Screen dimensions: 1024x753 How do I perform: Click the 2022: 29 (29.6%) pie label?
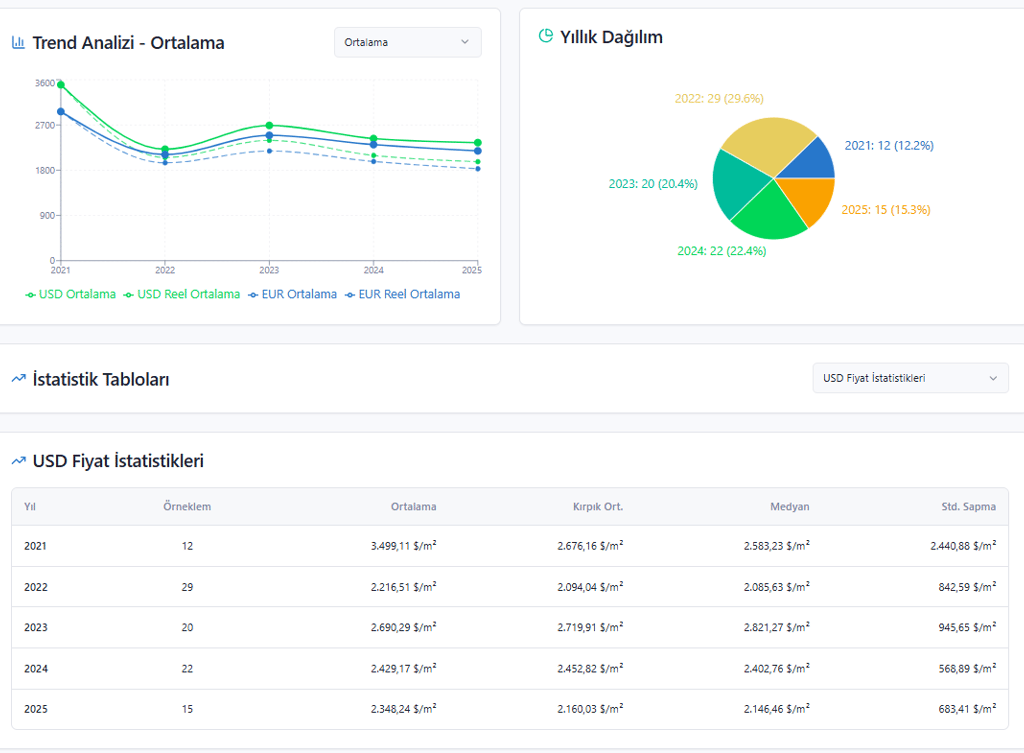click(719, 99)
